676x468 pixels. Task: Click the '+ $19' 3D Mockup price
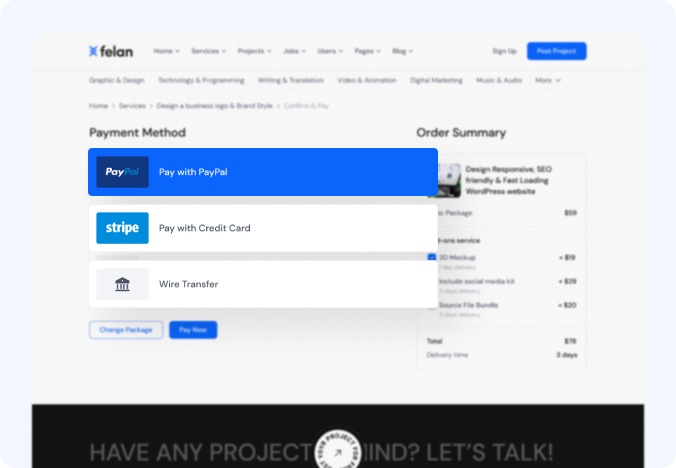coord(567,258)
